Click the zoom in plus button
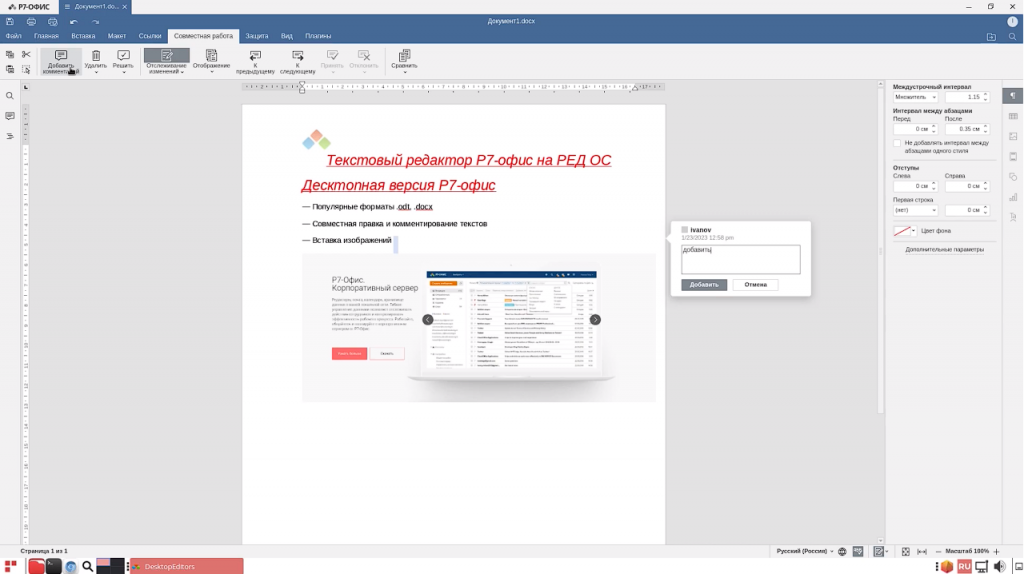This screenshot has width=1024, height=574. point(997,552)
